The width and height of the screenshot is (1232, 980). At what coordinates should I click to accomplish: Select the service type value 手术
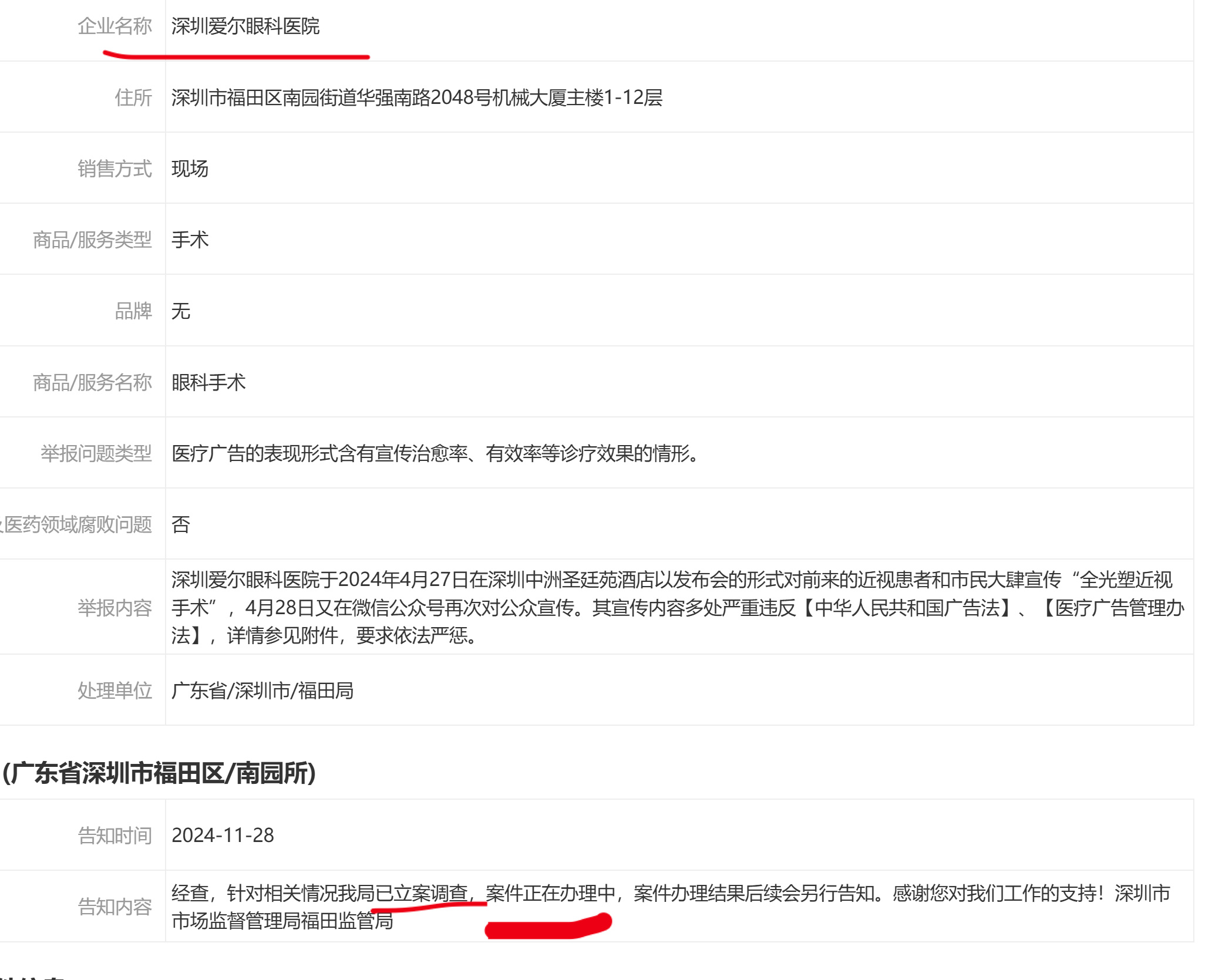(x=190, y=240)
